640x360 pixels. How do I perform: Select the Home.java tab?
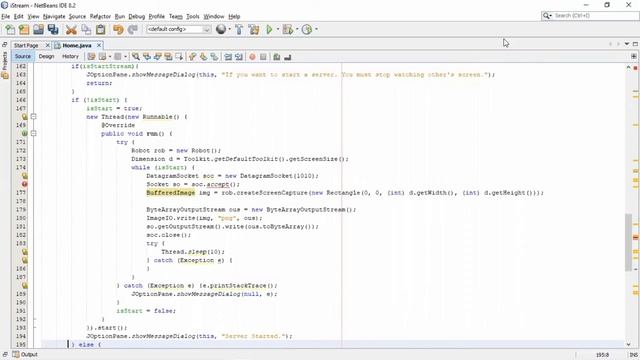coord(77,45)
